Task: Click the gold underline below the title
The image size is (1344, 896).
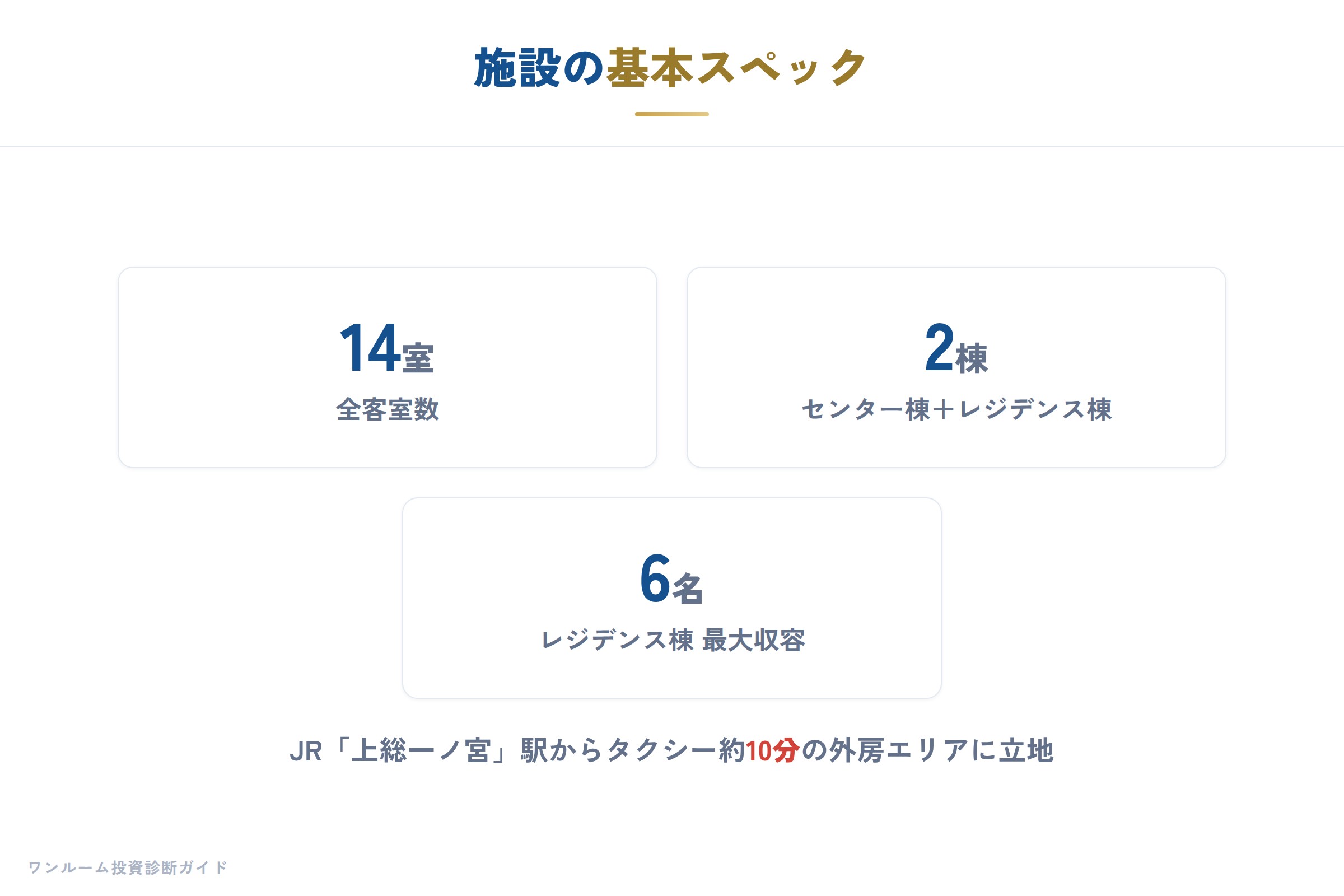Action: [x=672, y=114]
